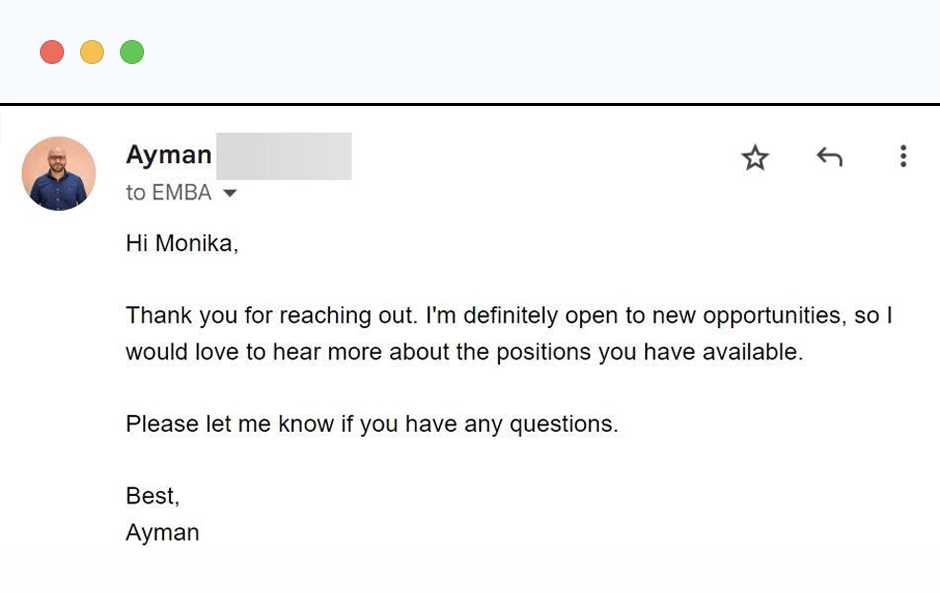This screenshot has height=593, width=940.
Task: Click the reply arrow icon
Action: 829,157
